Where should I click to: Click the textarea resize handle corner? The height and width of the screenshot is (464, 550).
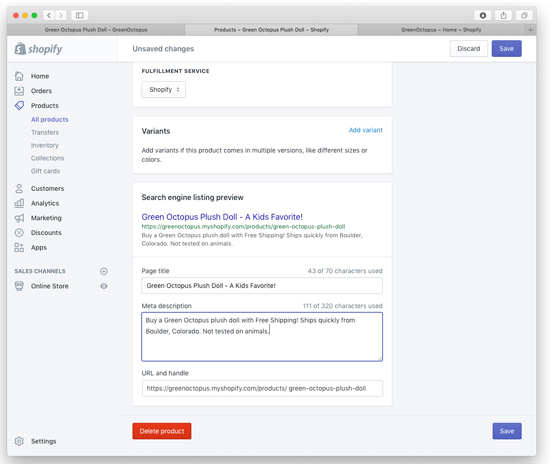[380, 358]
